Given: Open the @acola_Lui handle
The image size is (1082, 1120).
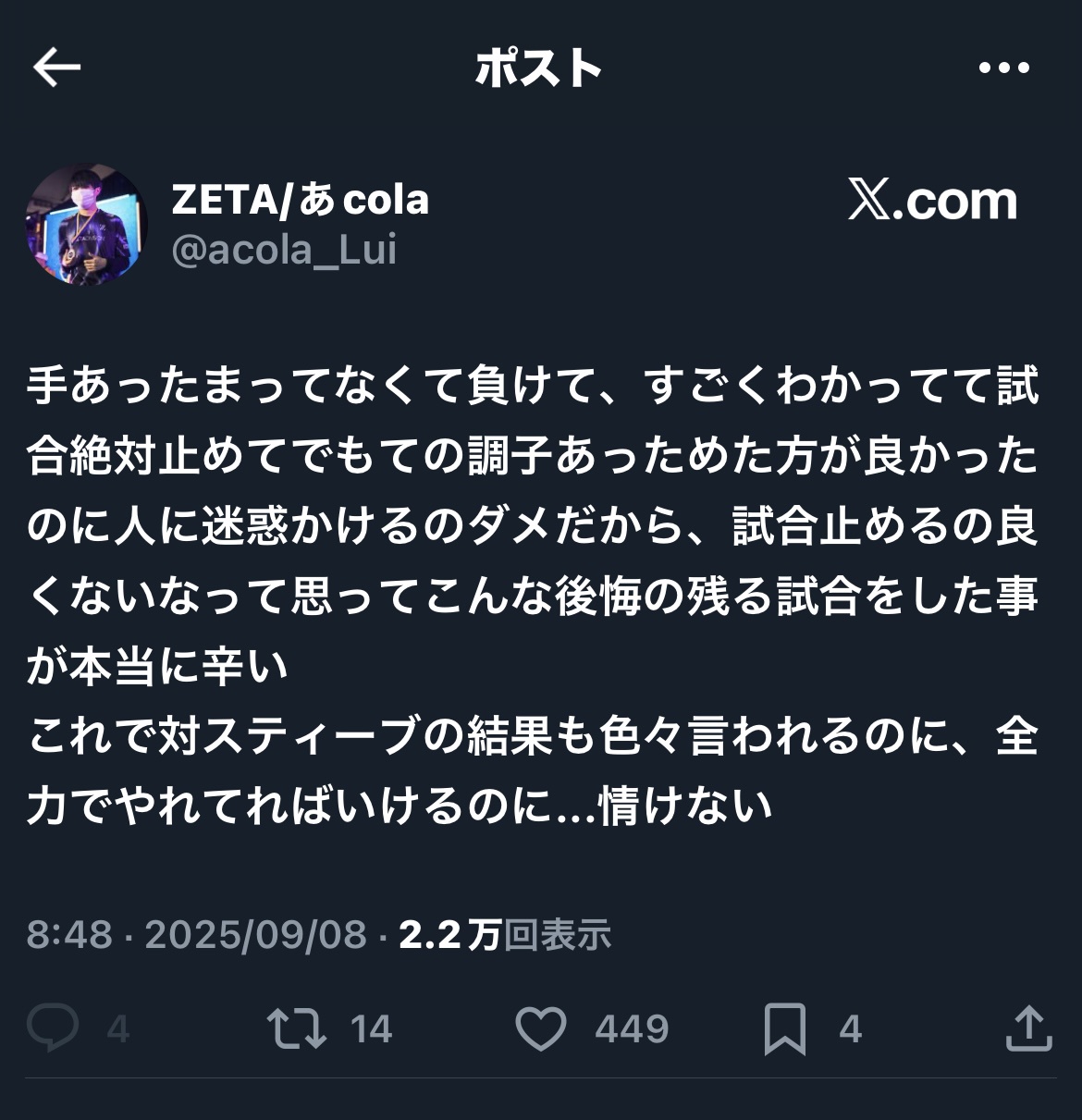Looking at the screenshot, I should (x=285, y=250).
